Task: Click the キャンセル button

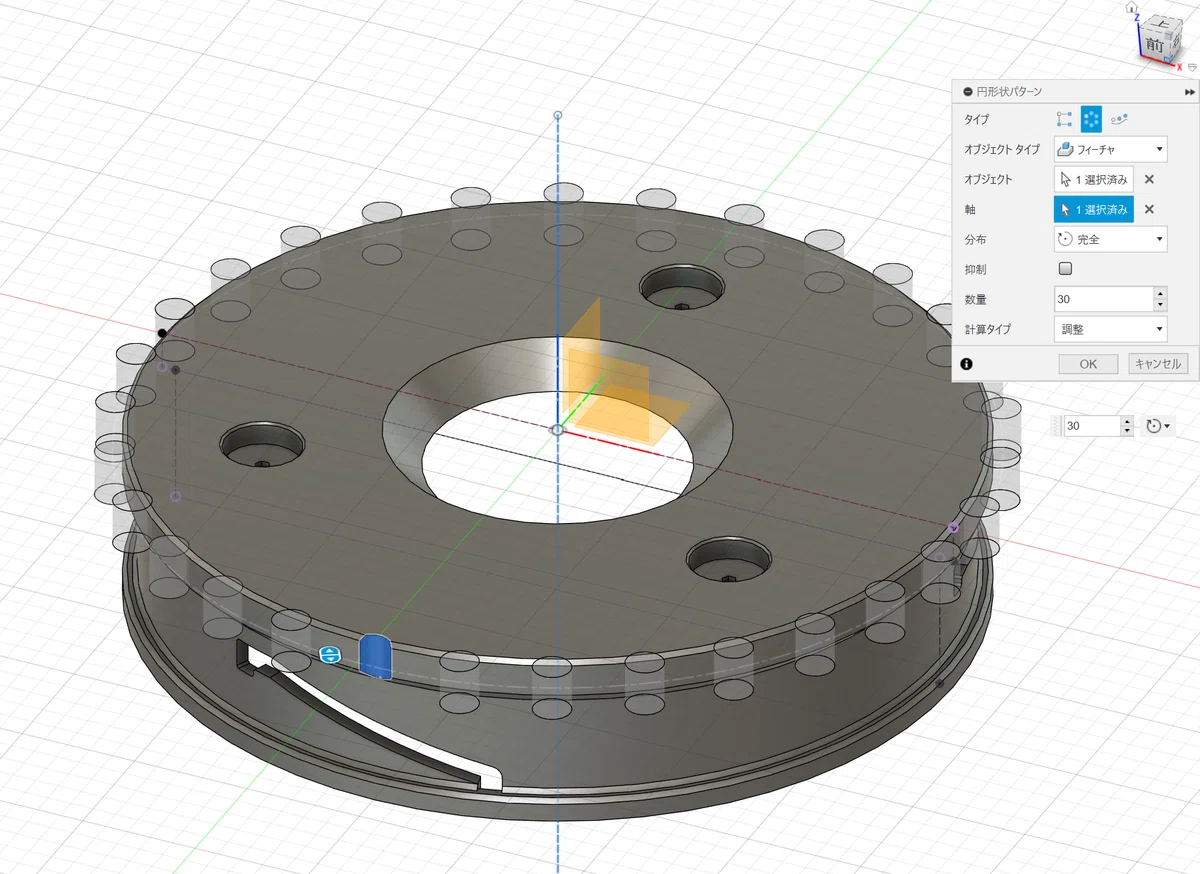Action: pos(1158,364)
